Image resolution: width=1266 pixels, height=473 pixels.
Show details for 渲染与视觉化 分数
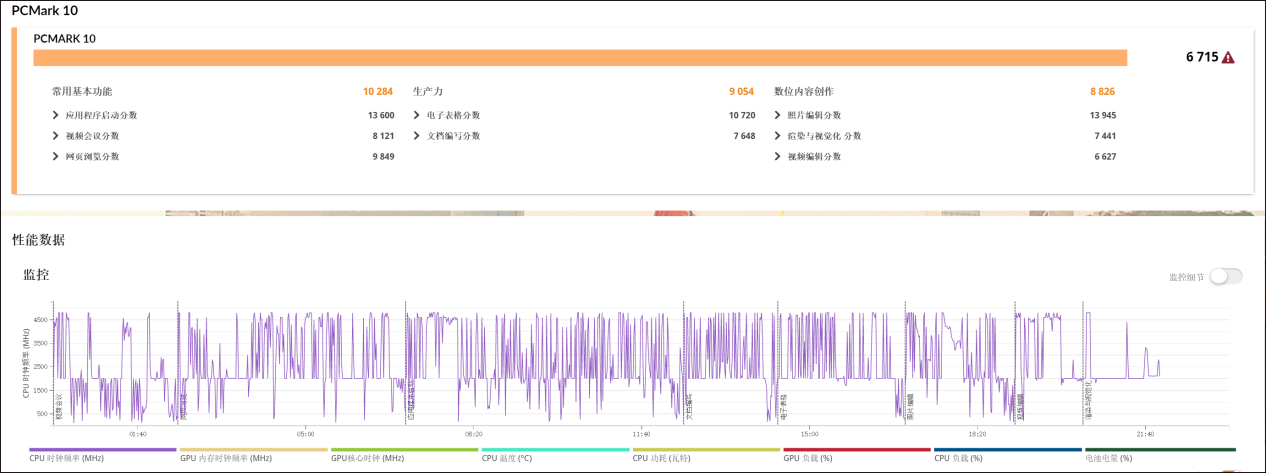tap(777, 136)
